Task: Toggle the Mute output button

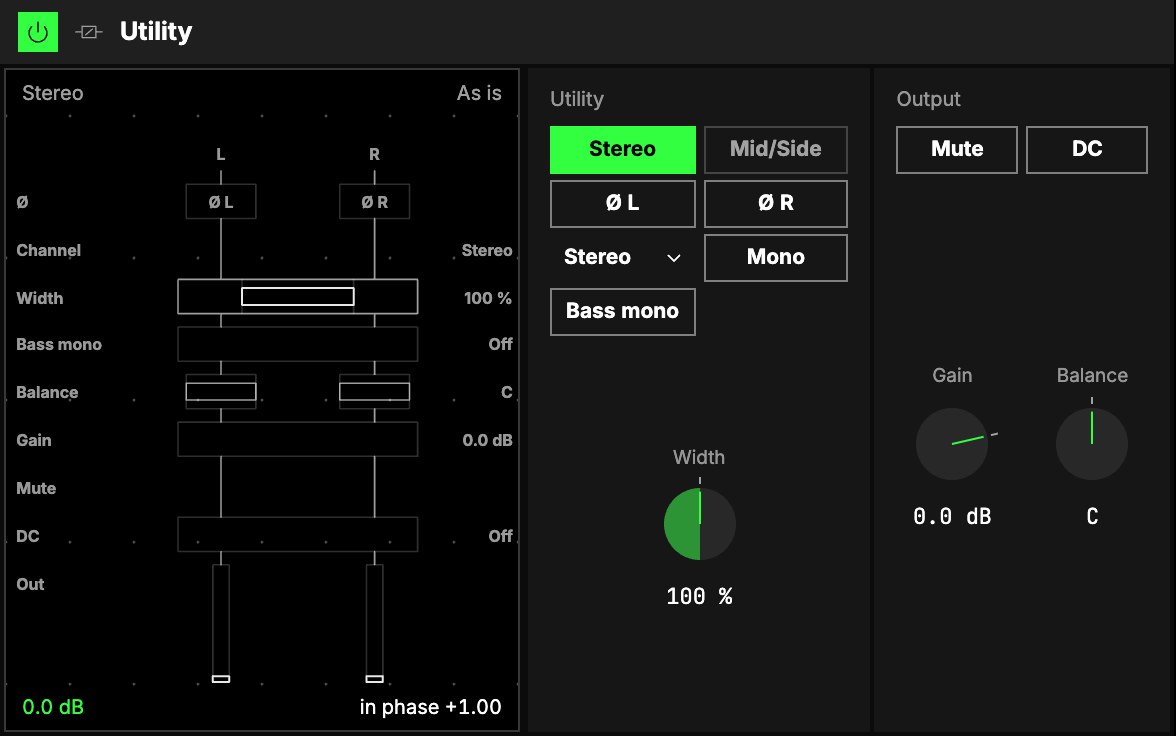Action: click(x=957, y=149)
